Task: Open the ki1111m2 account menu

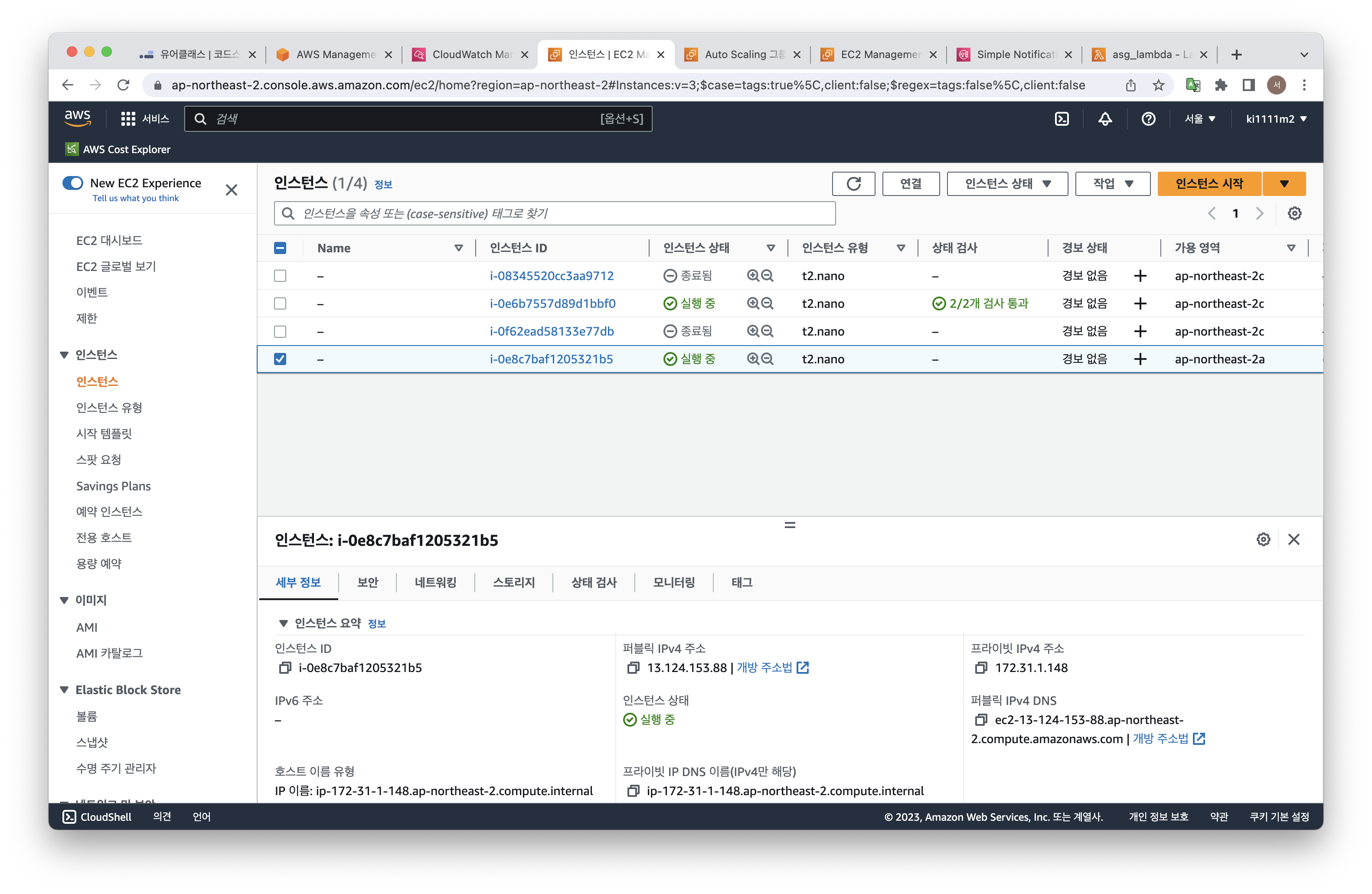Action: click(x=1276, y=119)
